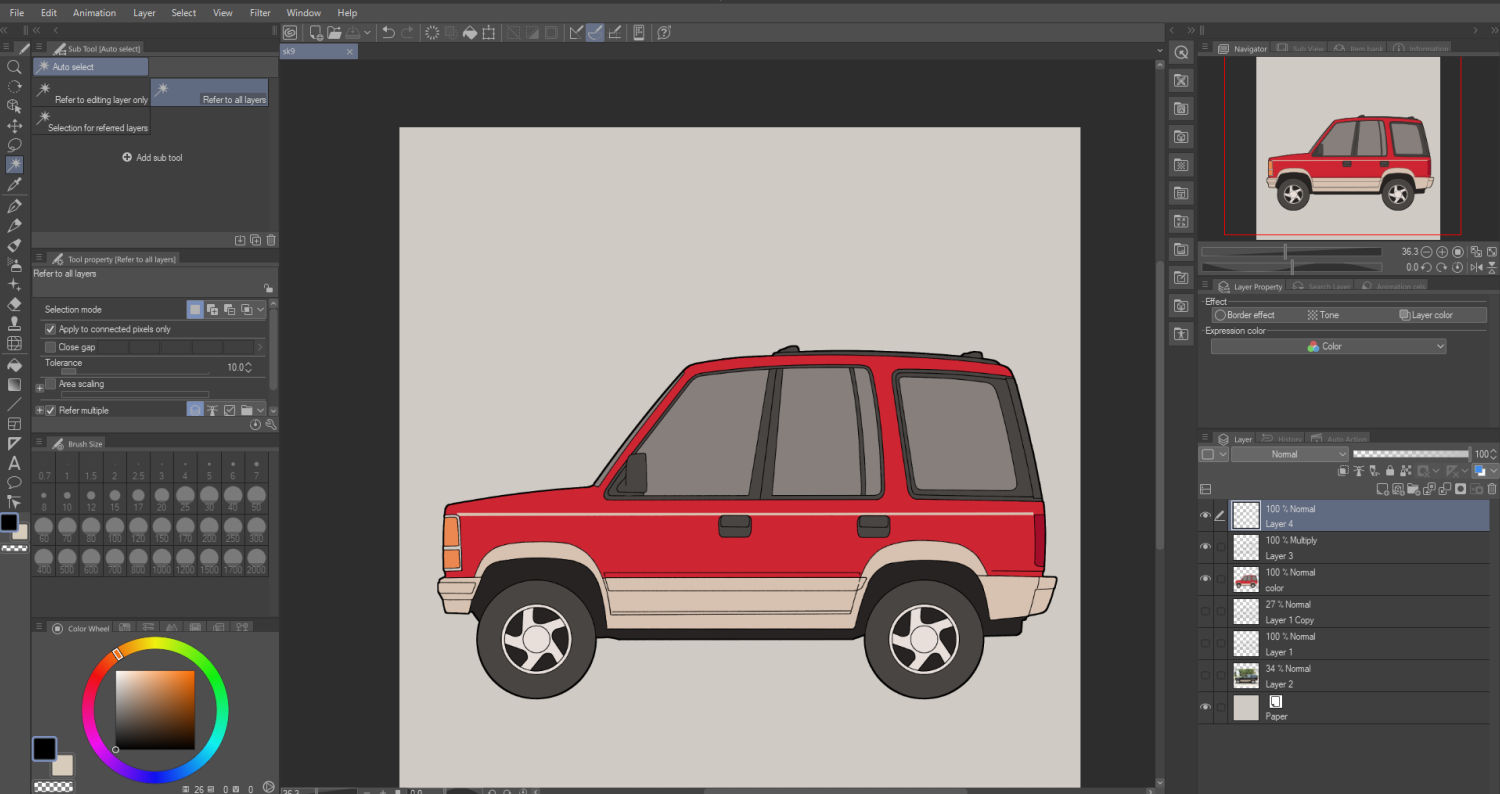Uncheck Apply to connected pixels only
Image resolution: width=1500 pixels, height=794 pixels.
click(51, 329)
